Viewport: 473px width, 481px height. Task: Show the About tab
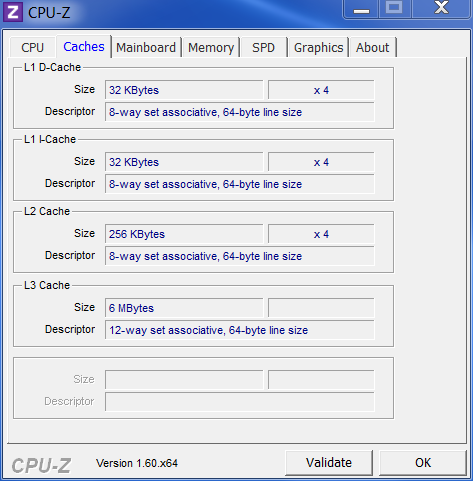click(372, 47)
